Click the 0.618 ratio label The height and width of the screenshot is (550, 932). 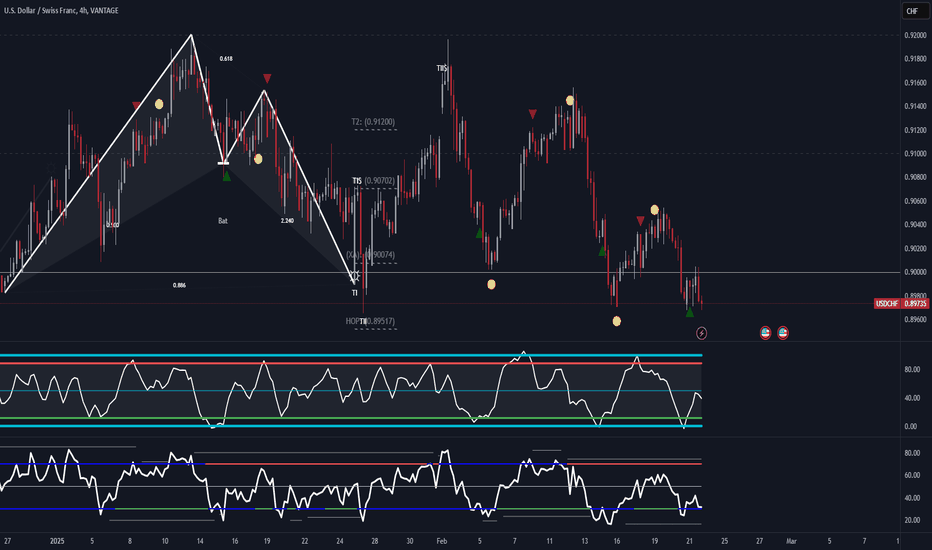[x=226, y=59]
